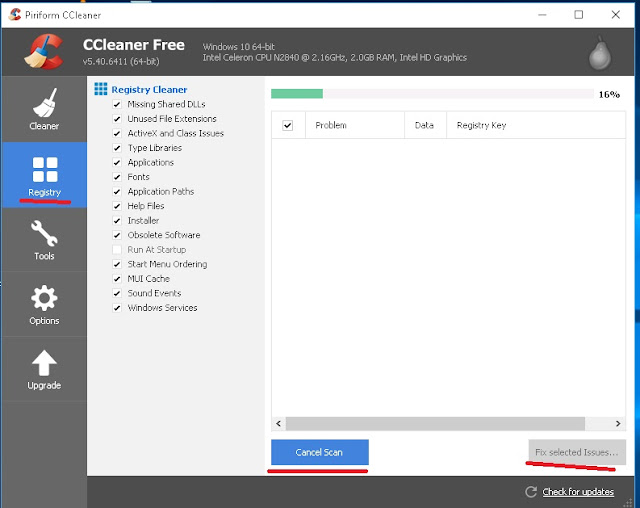The height and width of the screenshot is (508, 640).
Task: Click the 16% progress text
Action: coord(609,95)
